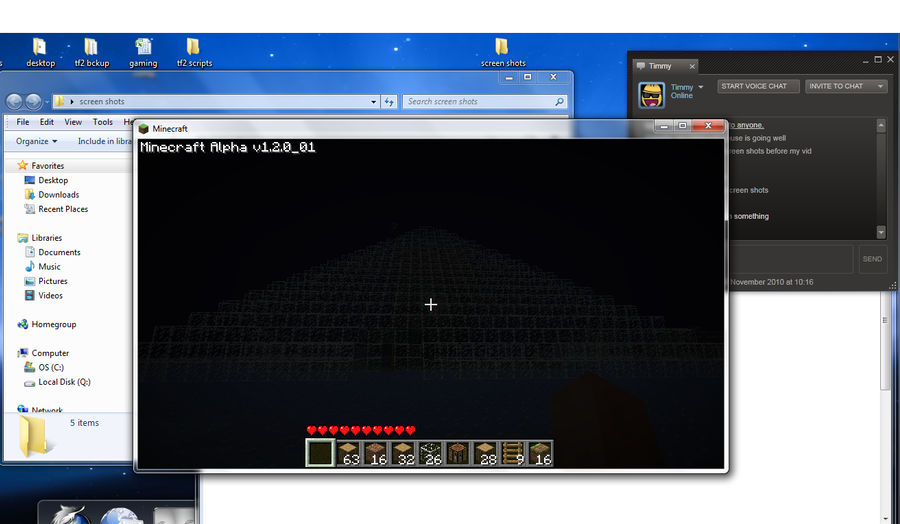Open the Tools menu in Explorer
This screenshot has height=524, width=900.
point(103,122)
